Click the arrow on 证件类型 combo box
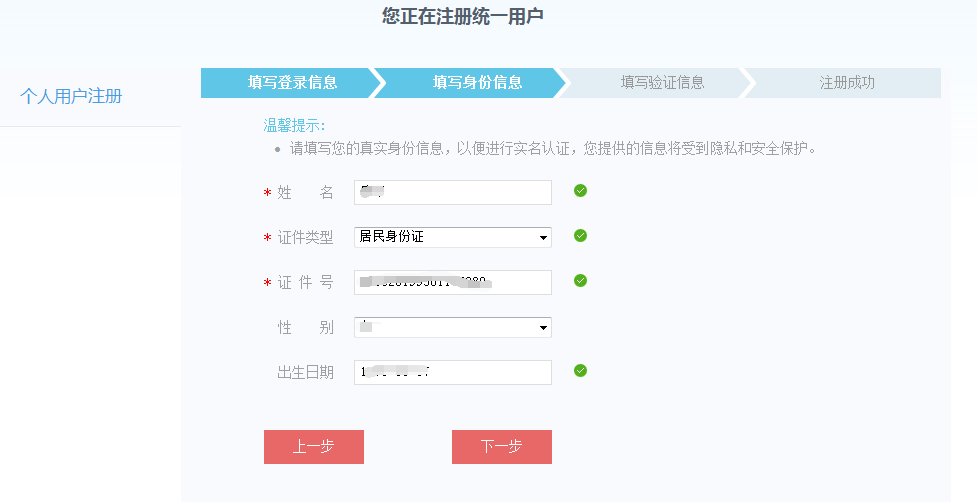 (543, 237)
